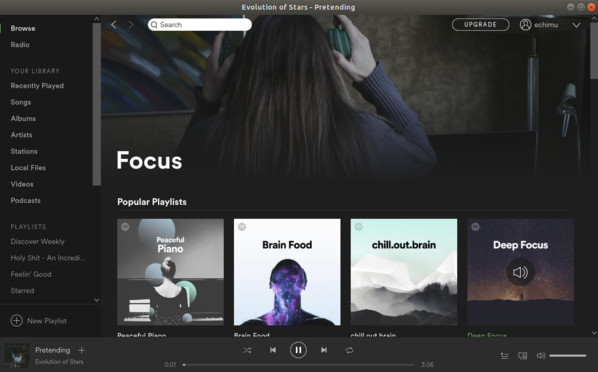The image size is (598, 372).
Task: Open Recently Played in library
Action: click(x=37, y=86)
